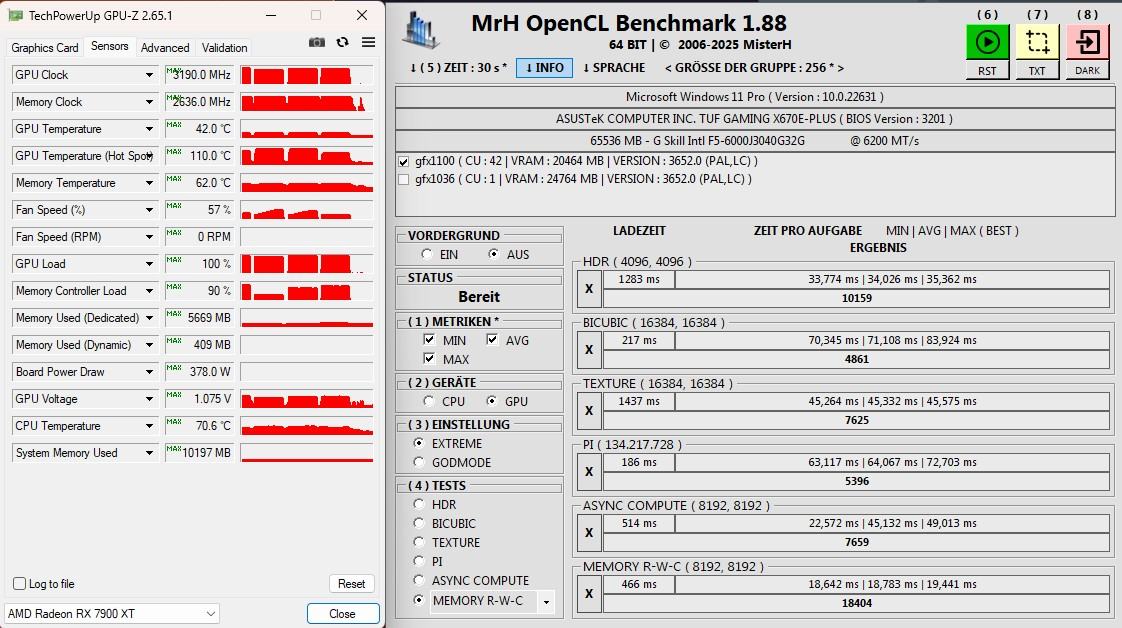Select the EIN foreground radio button

coord(427,254)
